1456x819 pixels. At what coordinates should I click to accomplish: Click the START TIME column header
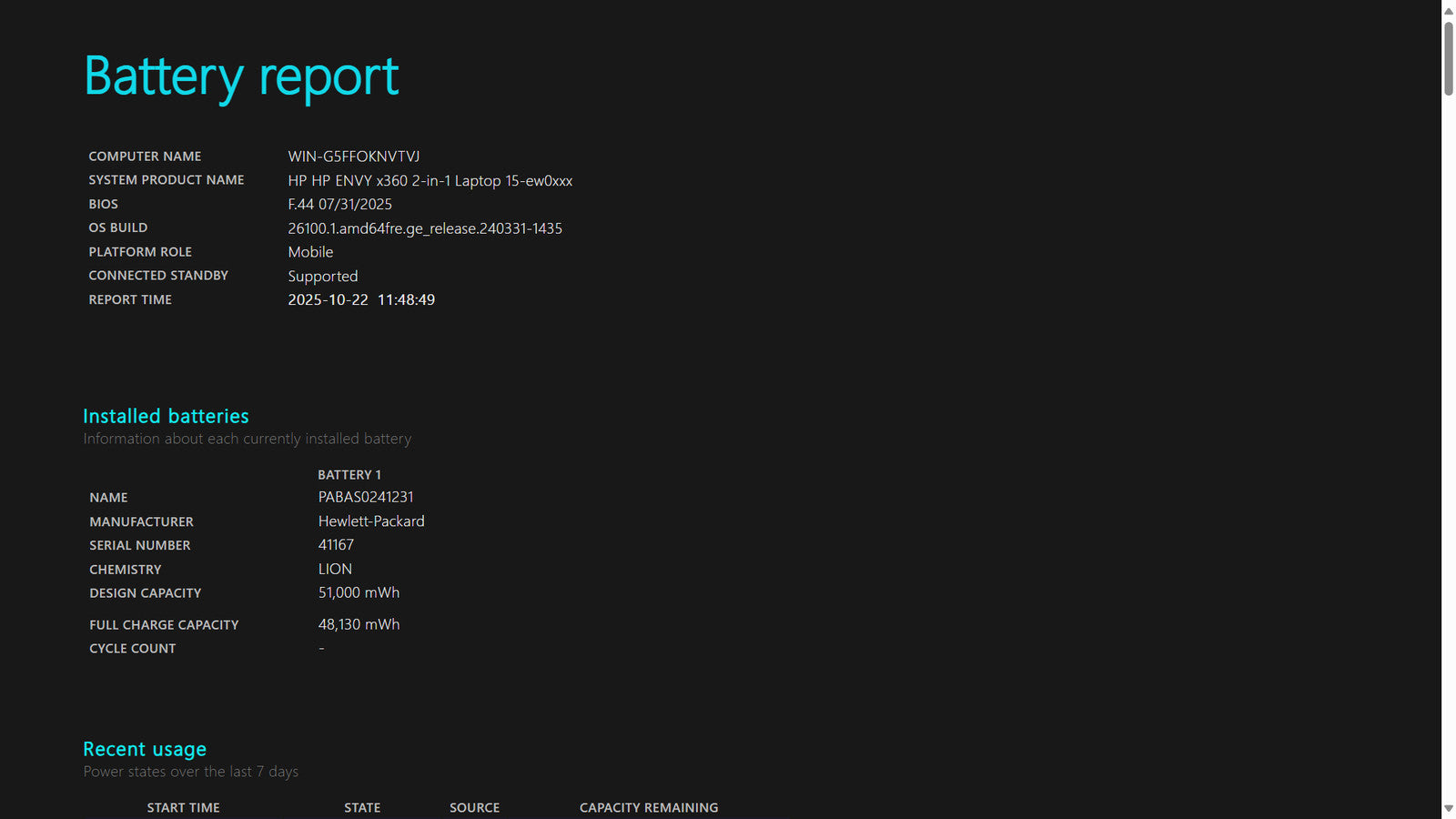[x=184, y=808]
